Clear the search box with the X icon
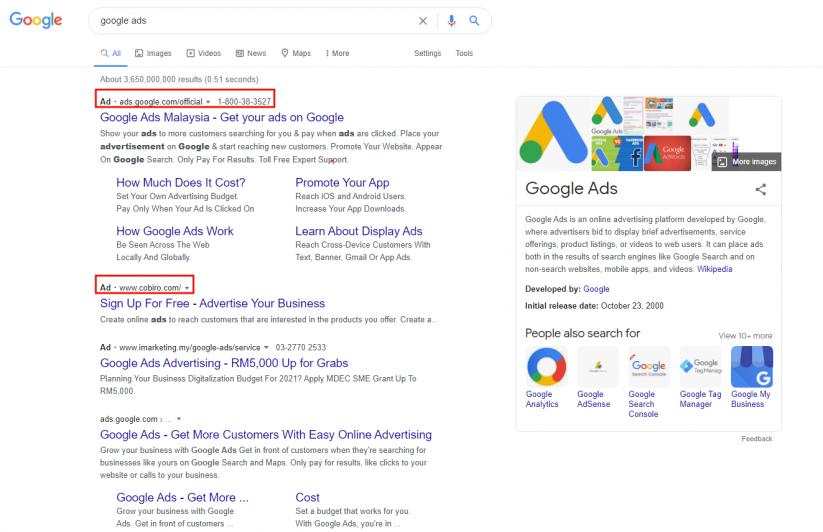823x532 pixels. [x=423, y=20]
